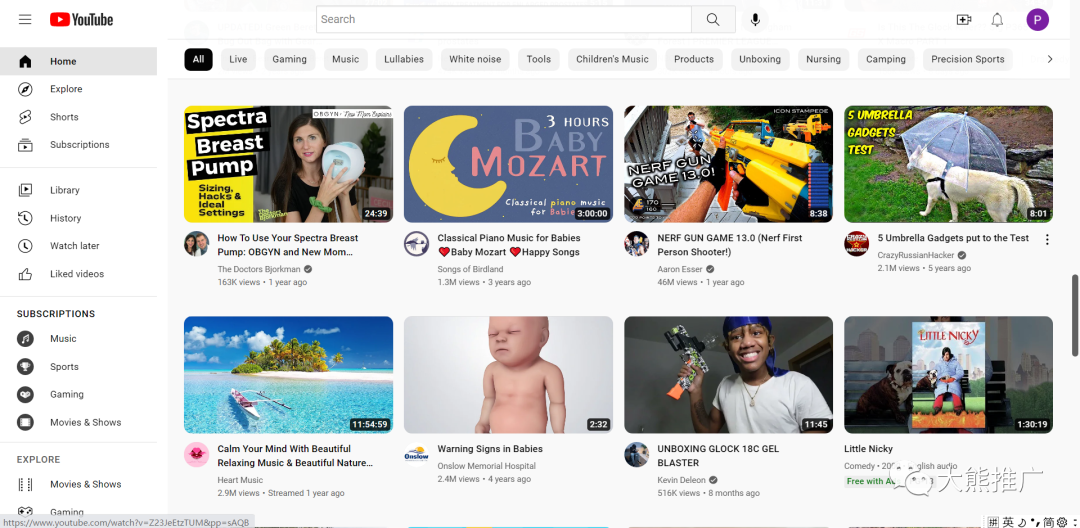1080x528 pixels.
Task: Open History in the sidebar
Action: pos(65,218)
